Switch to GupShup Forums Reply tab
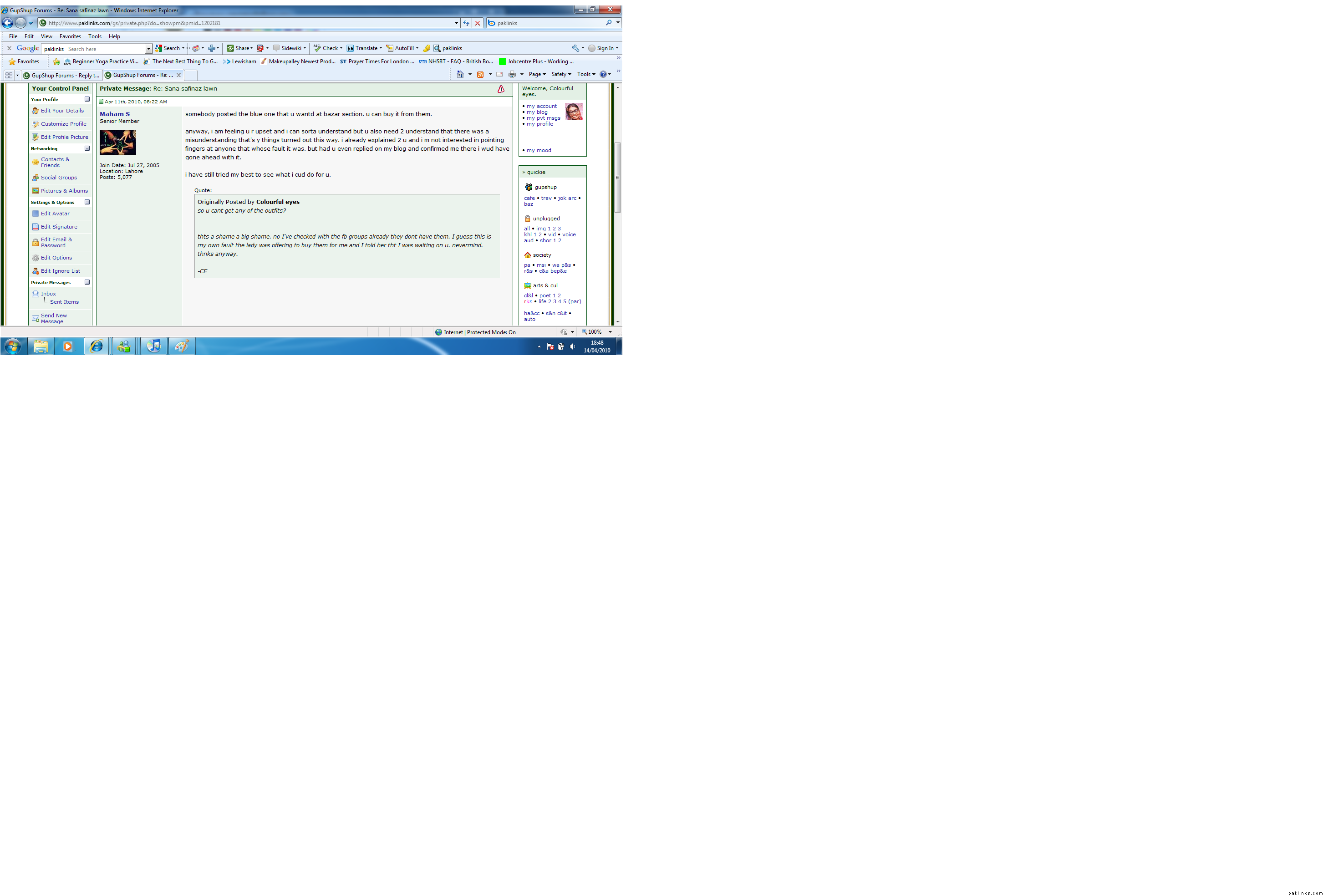 tap(61, 75)
